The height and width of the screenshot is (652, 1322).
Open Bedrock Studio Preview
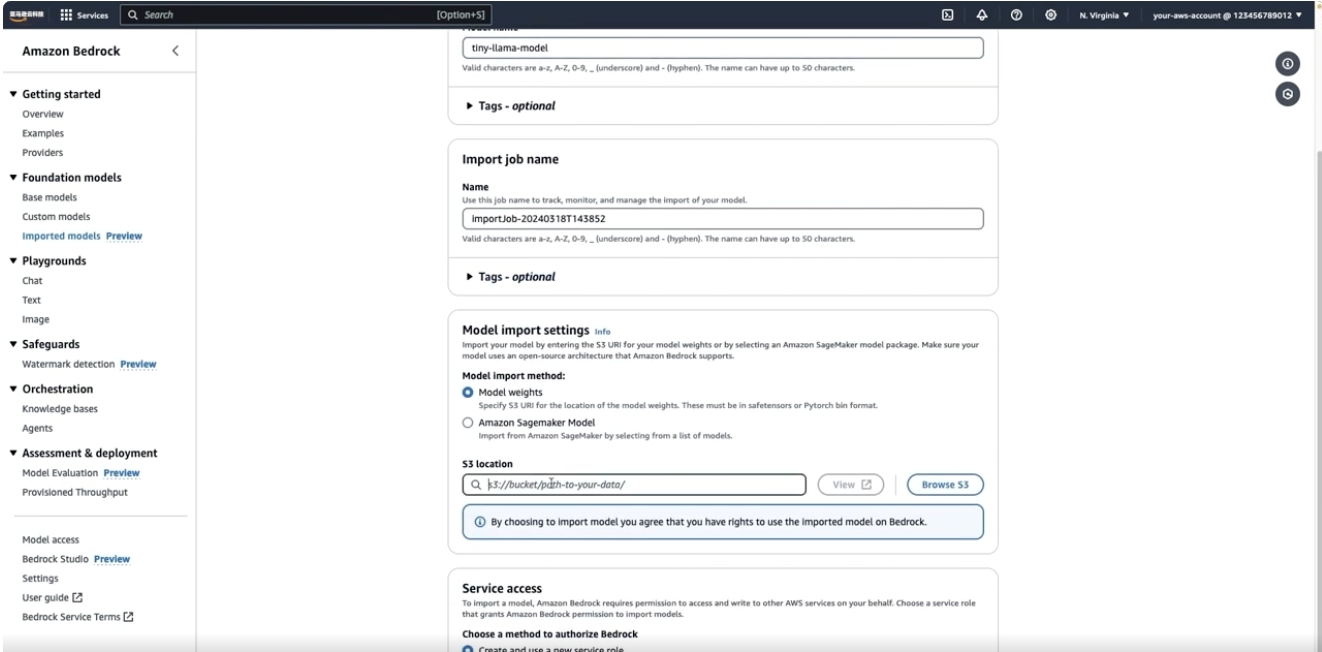point(76,559)
